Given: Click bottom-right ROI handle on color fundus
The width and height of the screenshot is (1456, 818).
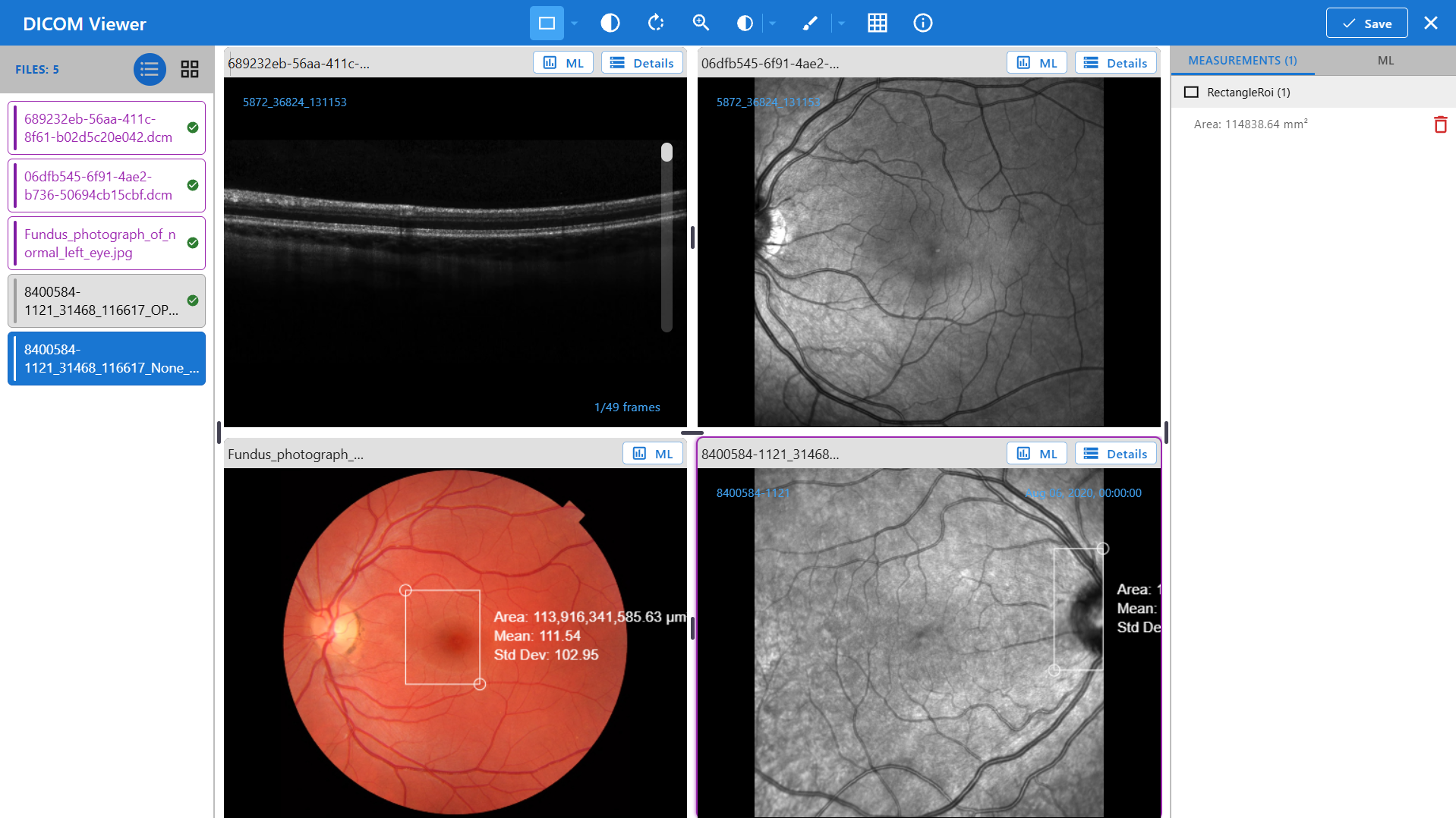Looking at the screenshot, I should pyautogui.click(x=480, y=684).
